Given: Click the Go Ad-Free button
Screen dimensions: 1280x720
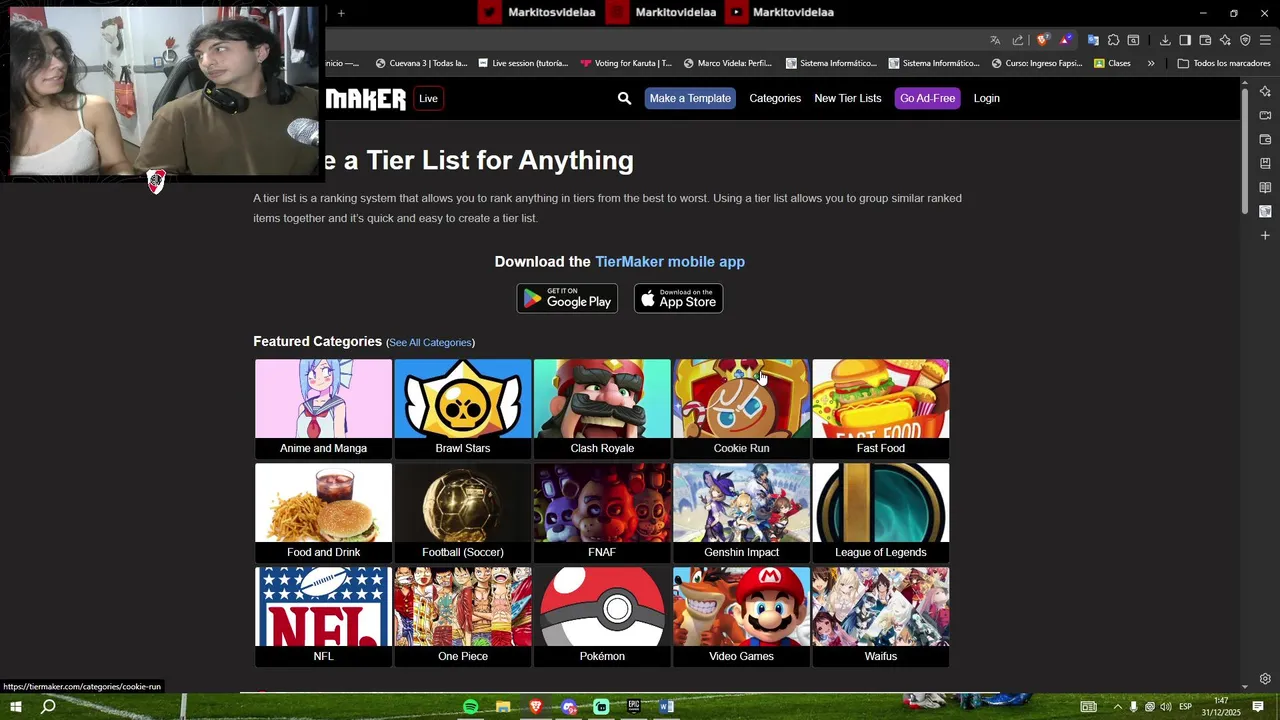Looking at the screenshot, I should tap(928, 98).
